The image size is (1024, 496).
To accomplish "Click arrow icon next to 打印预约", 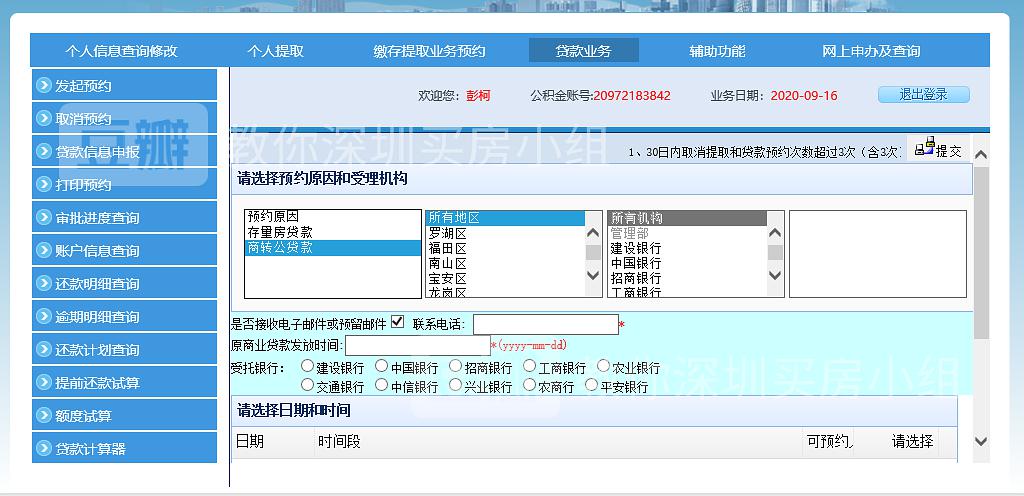I will tap(44, 184).
